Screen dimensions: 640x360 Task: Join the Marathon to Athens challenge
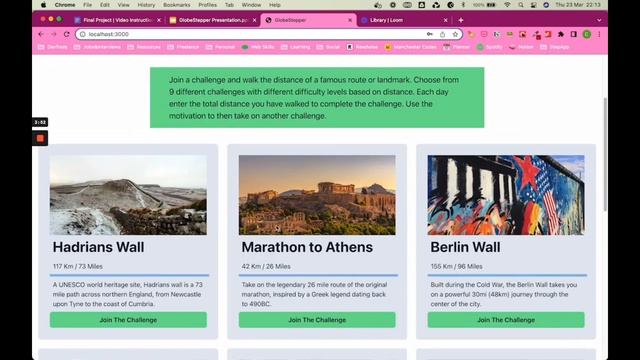[x=317, y=320]
